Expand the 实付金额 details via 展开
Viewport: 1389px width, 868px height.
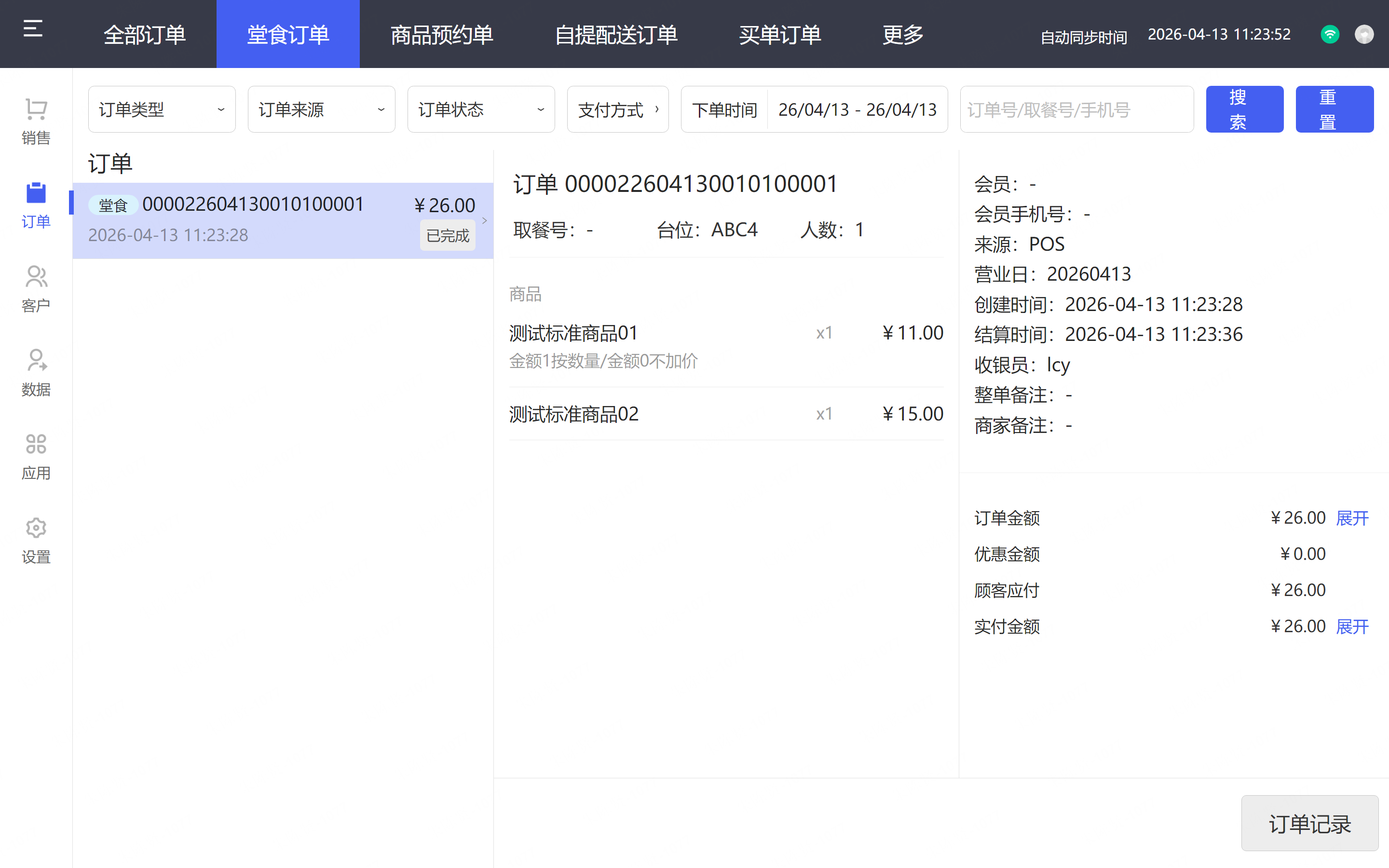coord(1352,626)
